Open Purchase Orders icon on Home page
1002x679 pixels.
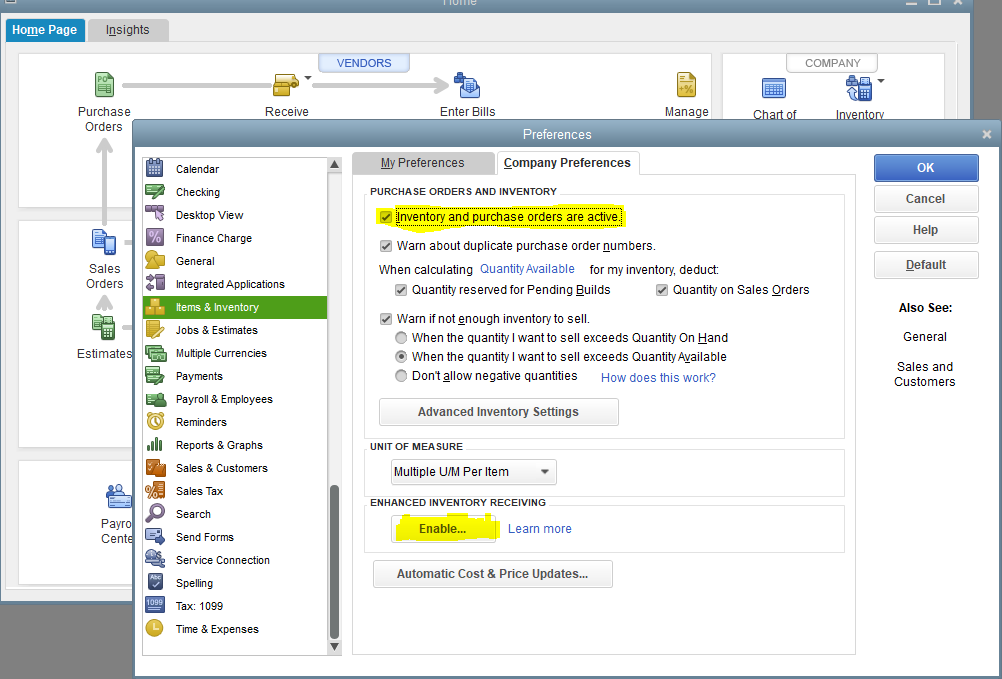pos(104,85)
